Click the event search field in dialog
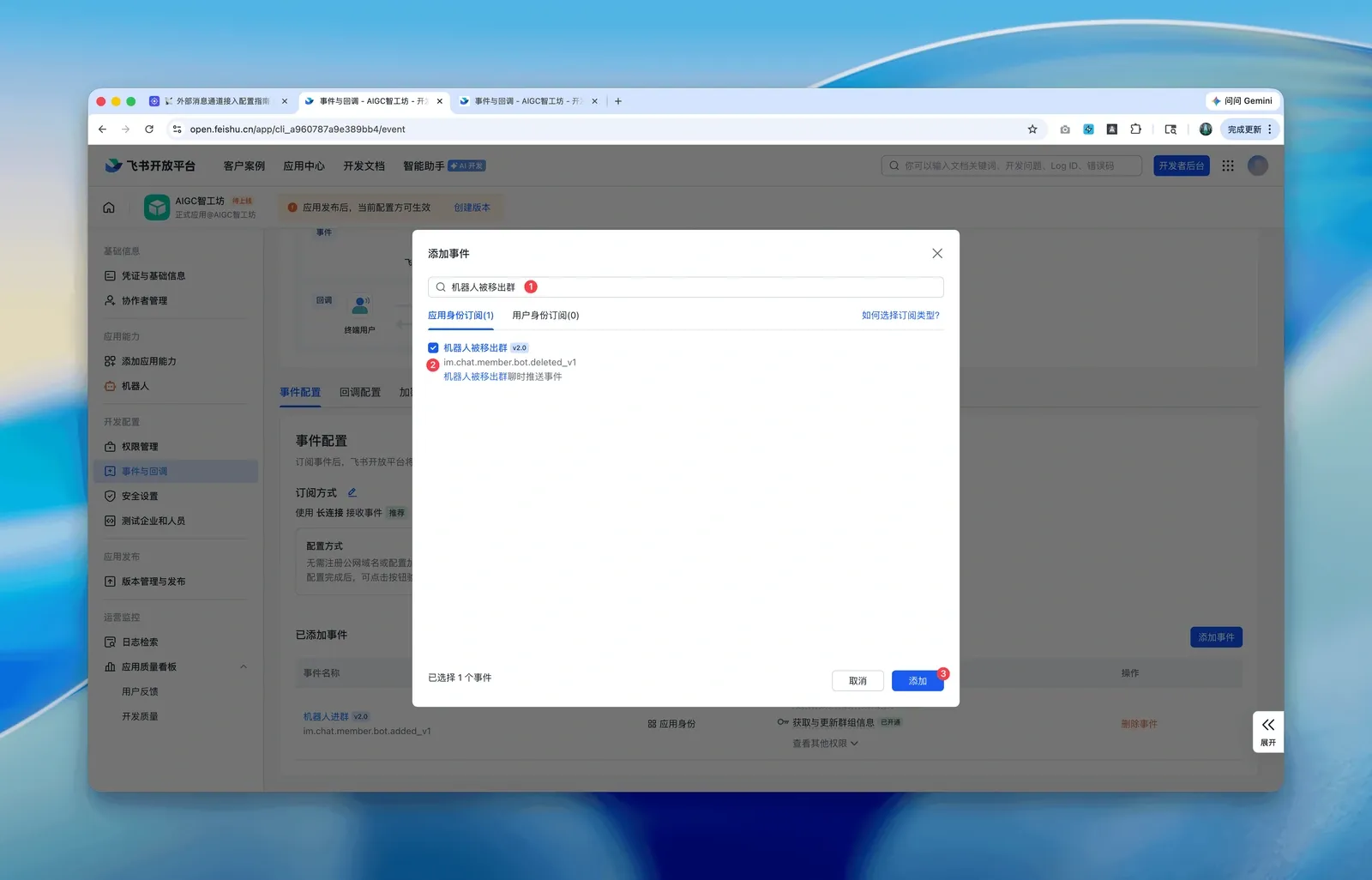This screenshot has width=1372, height=880. (x=686, y=287)
